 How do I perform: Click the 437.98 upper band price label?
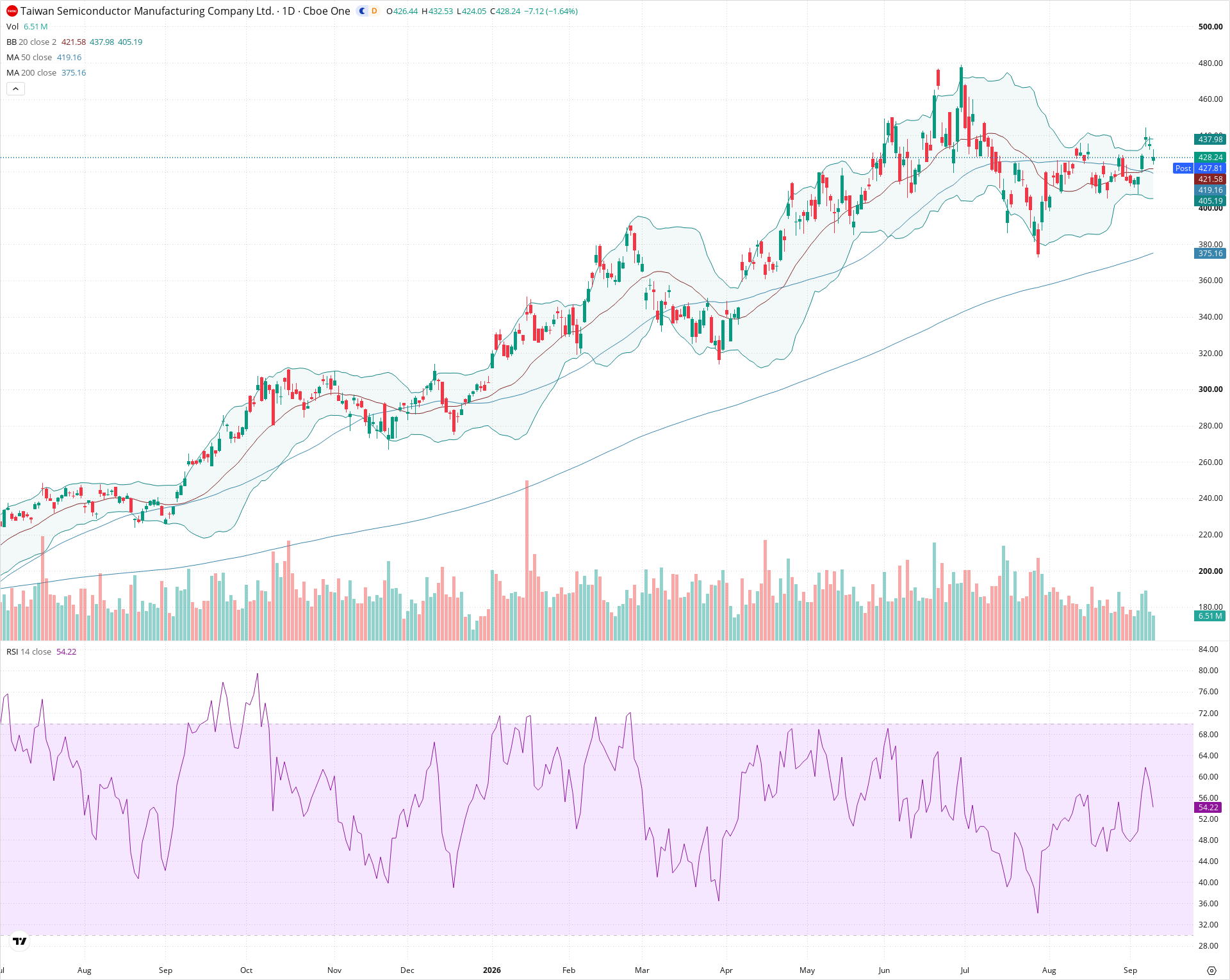point(1210,139)
